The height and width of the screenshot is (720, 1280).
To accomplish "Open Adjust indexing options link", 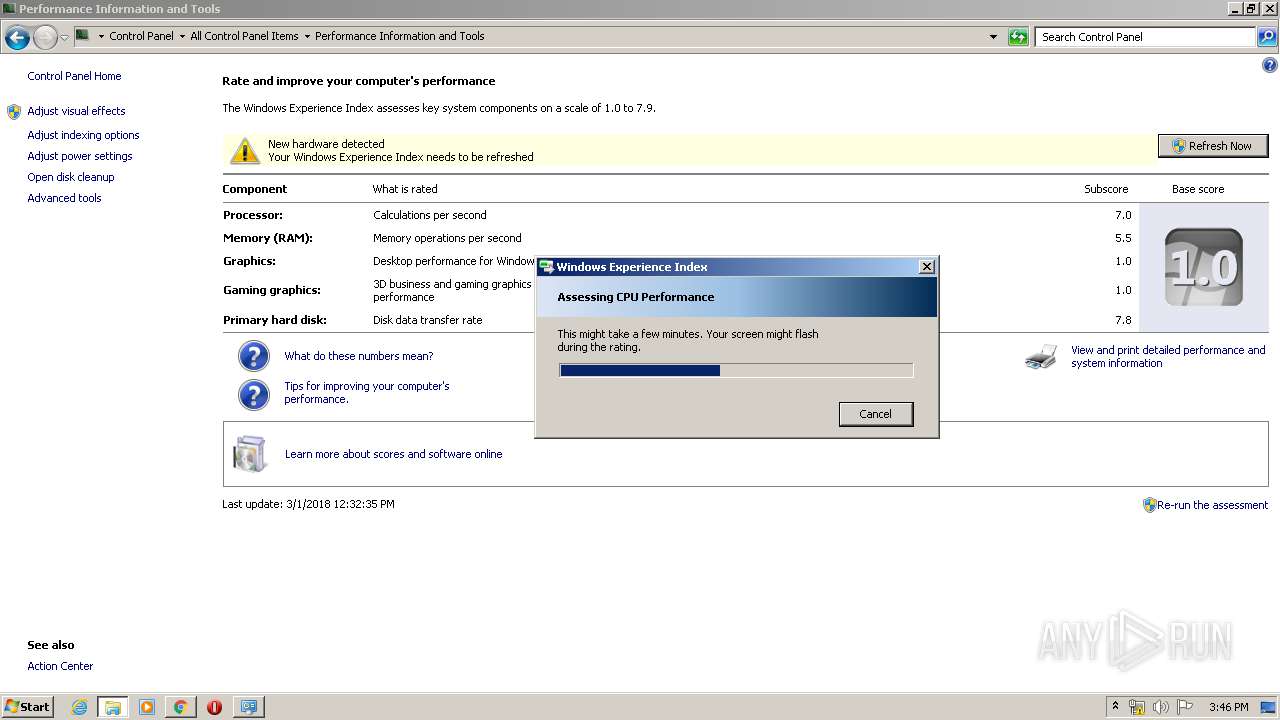I will [x=83, y=135].
